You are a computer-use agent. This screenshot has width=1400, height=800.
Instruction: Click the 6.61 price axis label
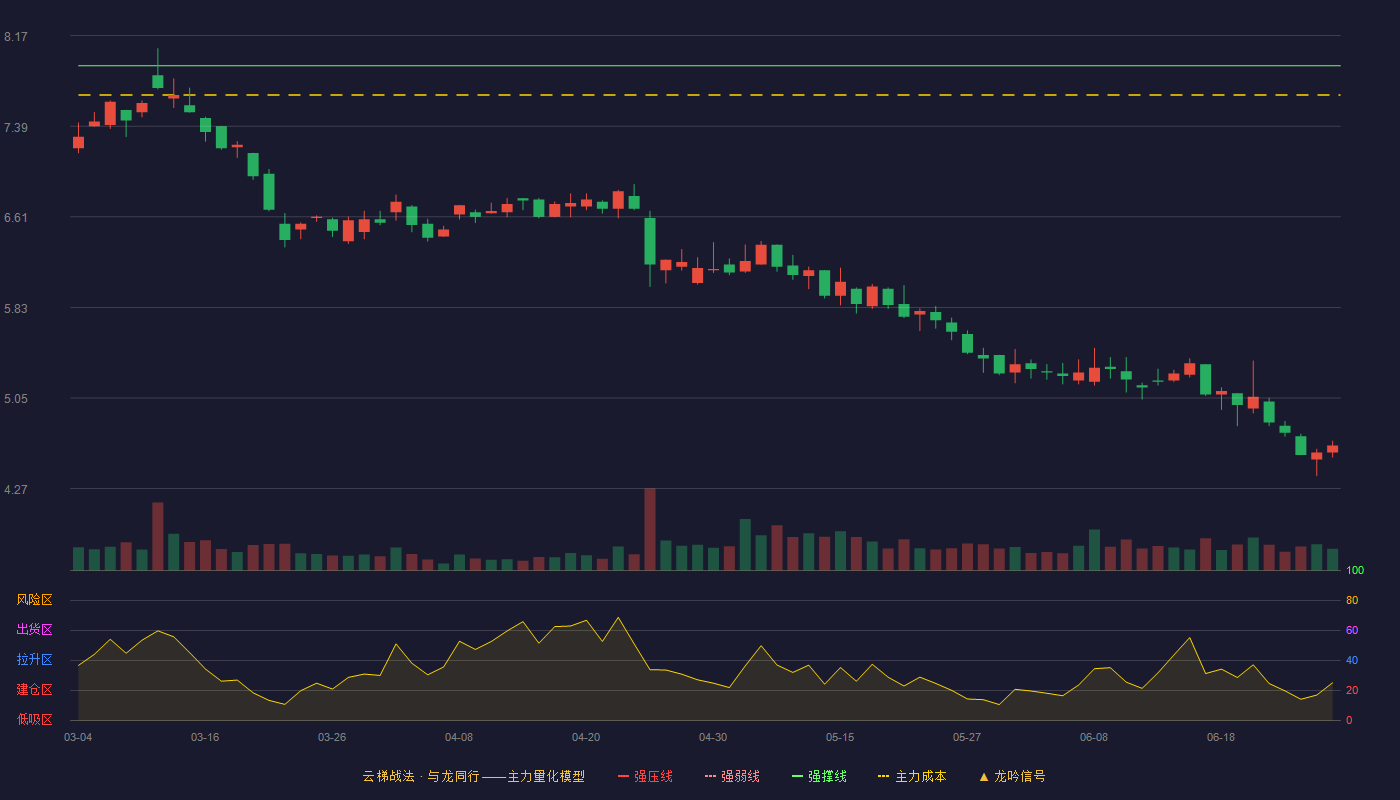pos(16,218)
